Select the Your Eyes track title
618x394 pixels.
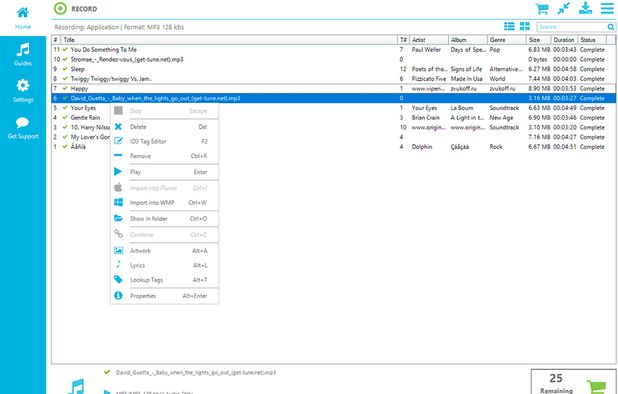(x=83, y=108)
